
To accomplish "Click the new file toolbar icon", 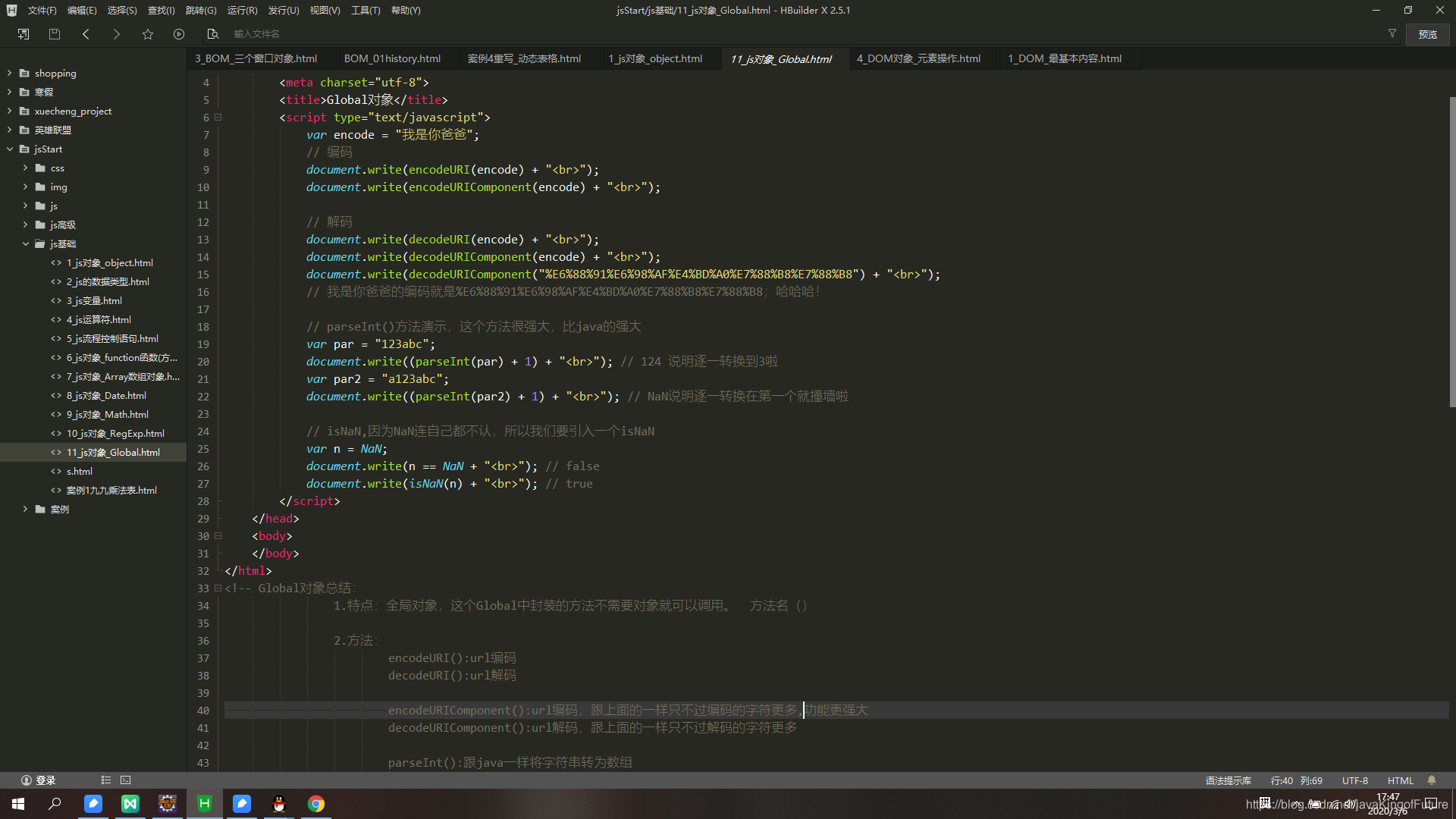I will pos(24,34).
